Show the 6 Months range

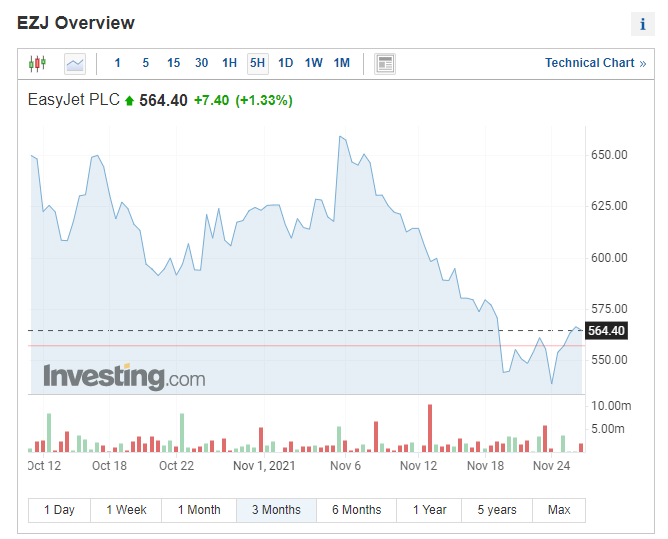(x=357, y=510)
